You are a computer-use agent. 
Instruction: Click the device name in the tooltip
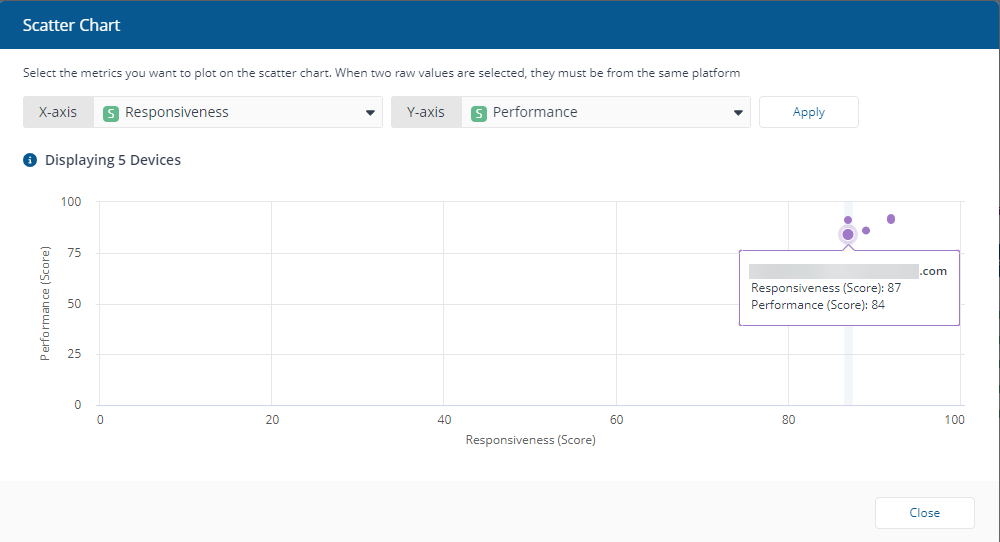tap(847, 271)
